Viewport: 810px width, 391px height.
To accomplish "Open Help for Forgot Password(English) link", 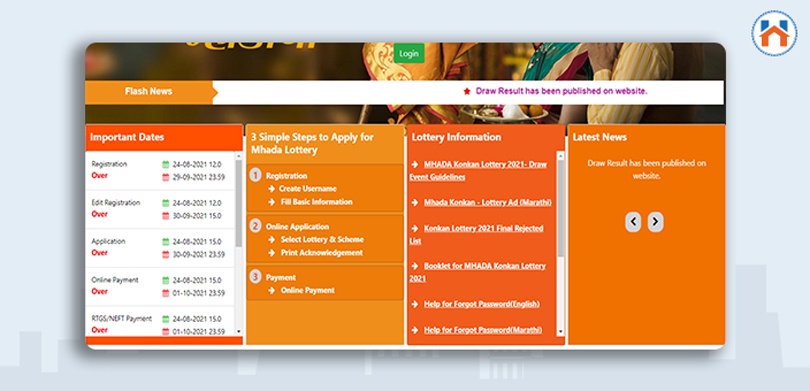I will tap(481, 304).
